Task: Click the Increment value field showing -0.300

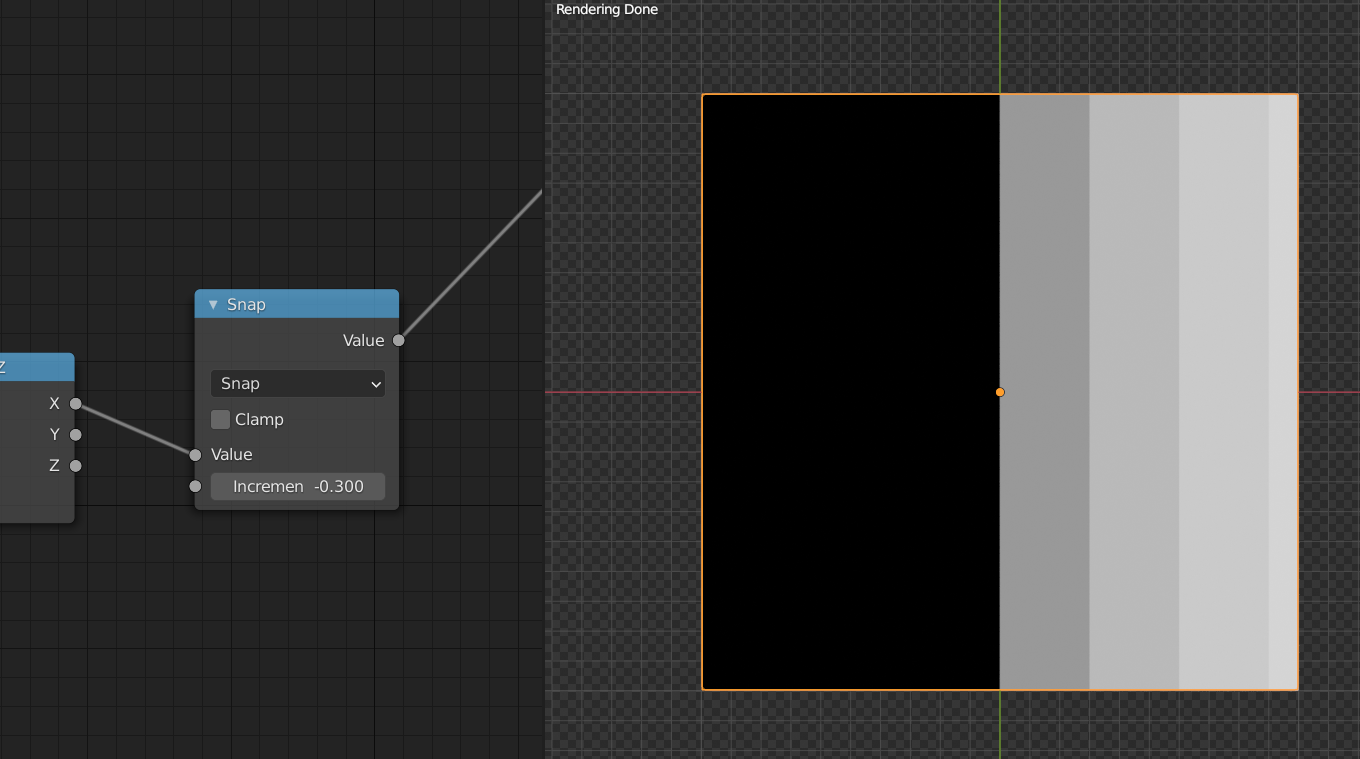Action: (x=298, y=487)
